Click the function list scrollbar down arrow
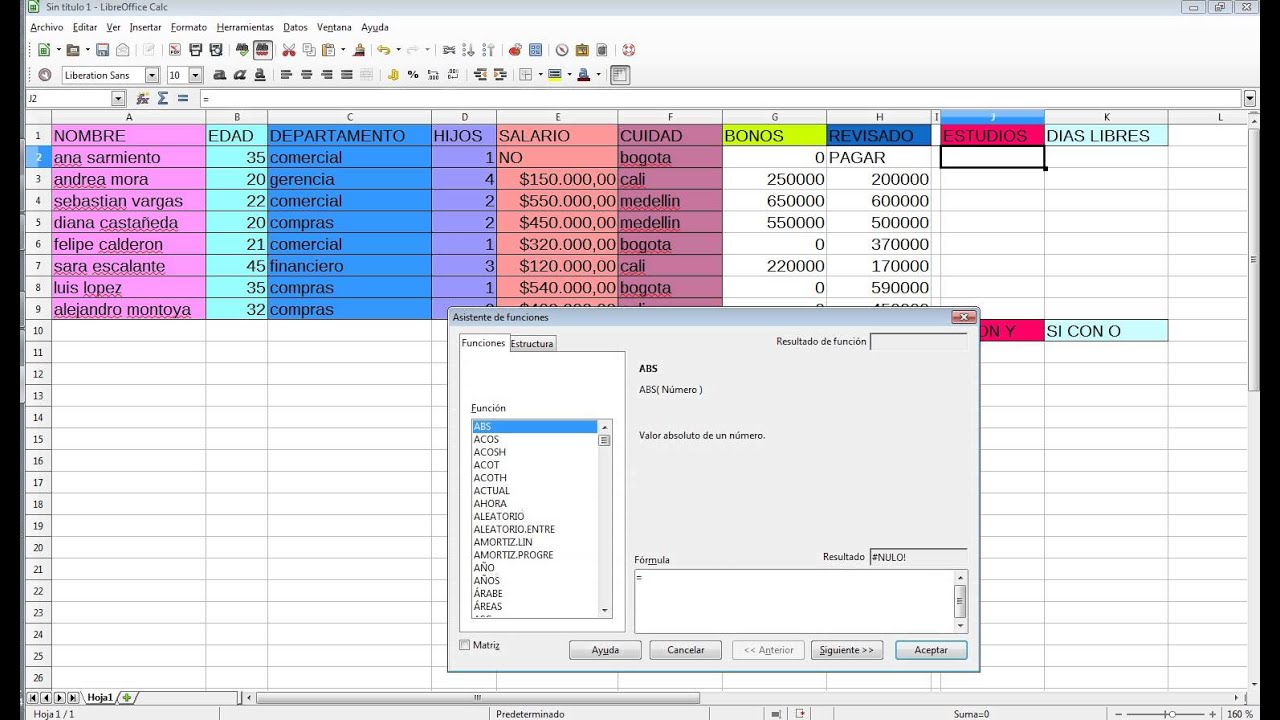 (x=604, y=610)
